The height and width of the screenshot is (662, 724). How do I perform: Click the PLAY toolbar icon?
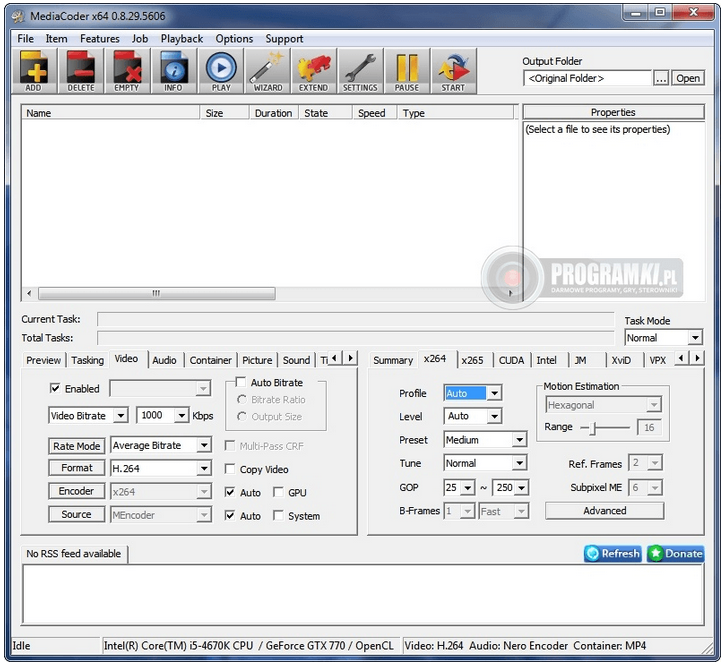[221, 71]
